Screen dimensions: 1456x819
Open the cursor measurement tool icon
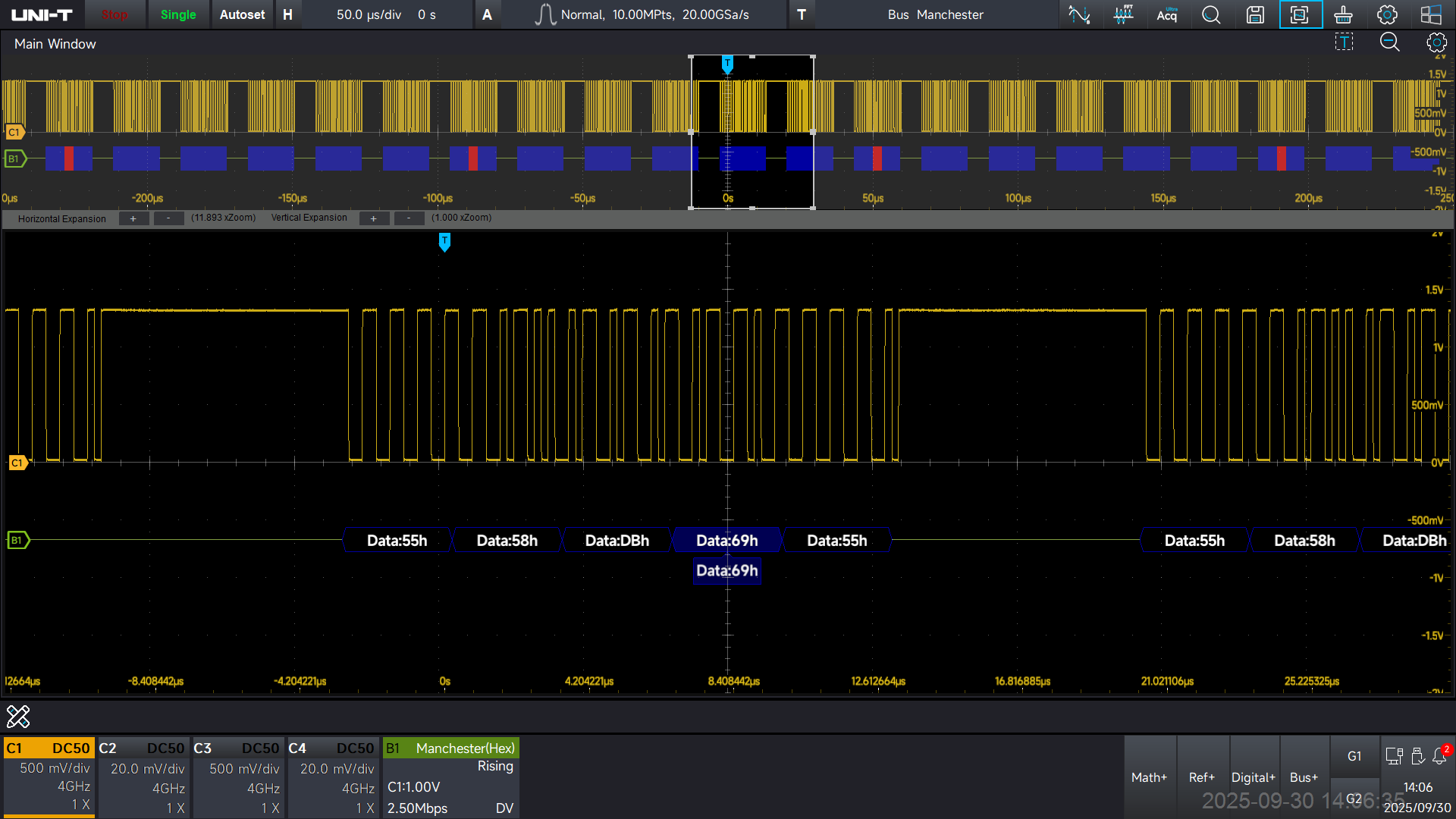(x=1079, y=14)
